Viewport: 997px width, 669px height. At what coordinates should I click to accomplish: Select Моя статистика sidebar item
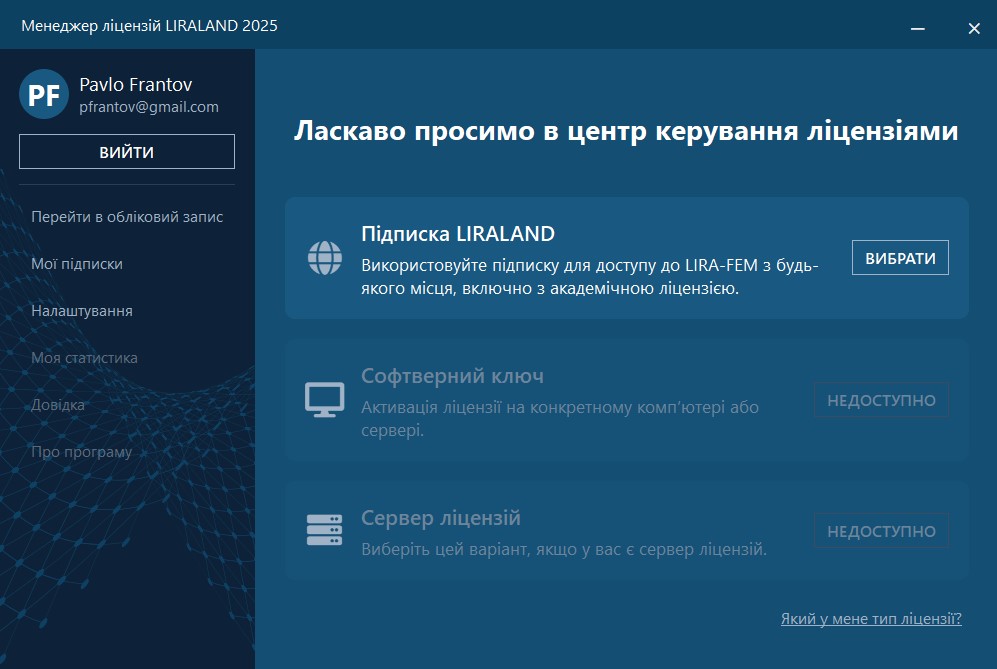tap(84, 358)
